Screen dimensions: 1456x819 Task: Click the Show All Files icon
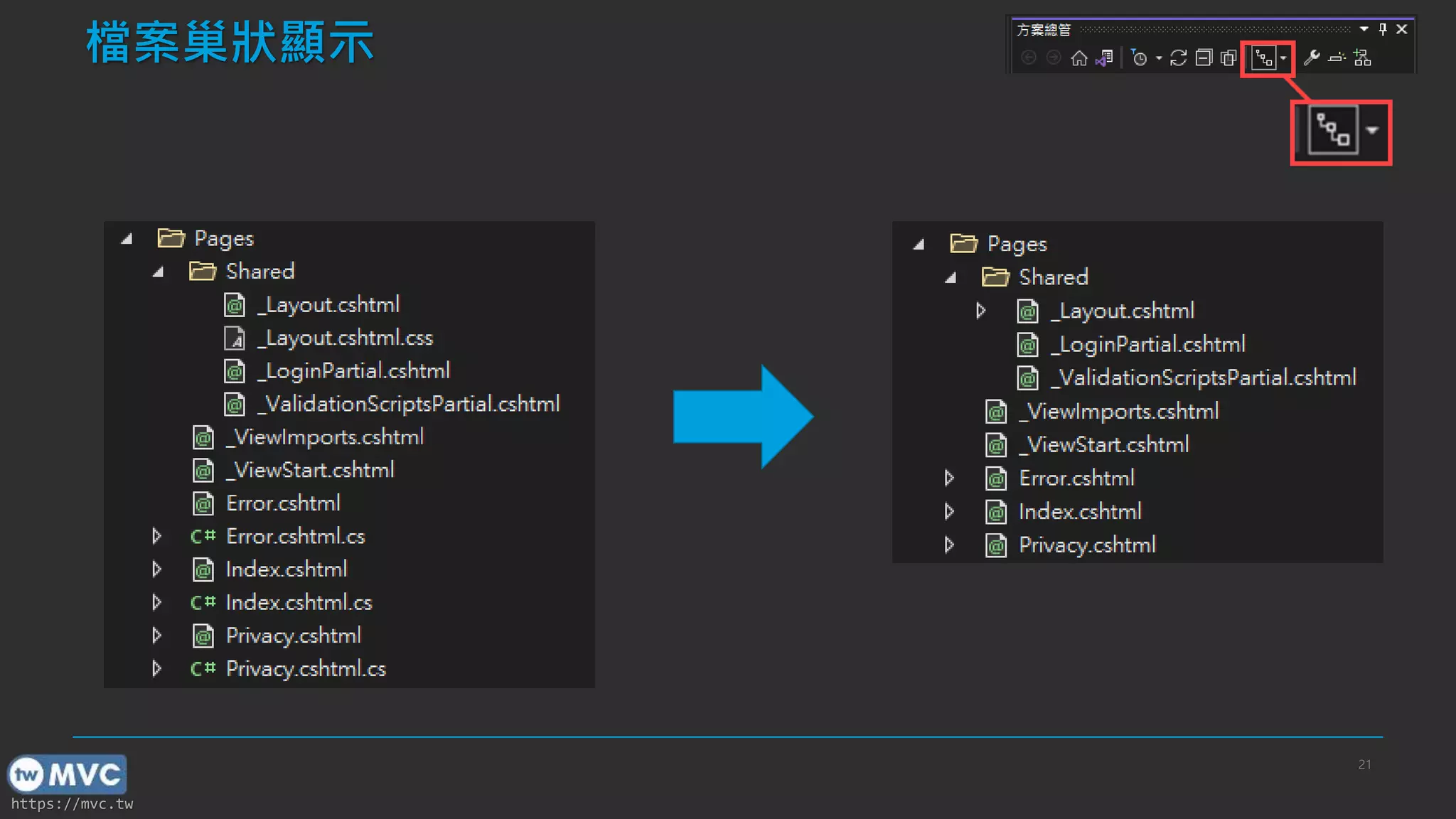[x=1228, y=58]
